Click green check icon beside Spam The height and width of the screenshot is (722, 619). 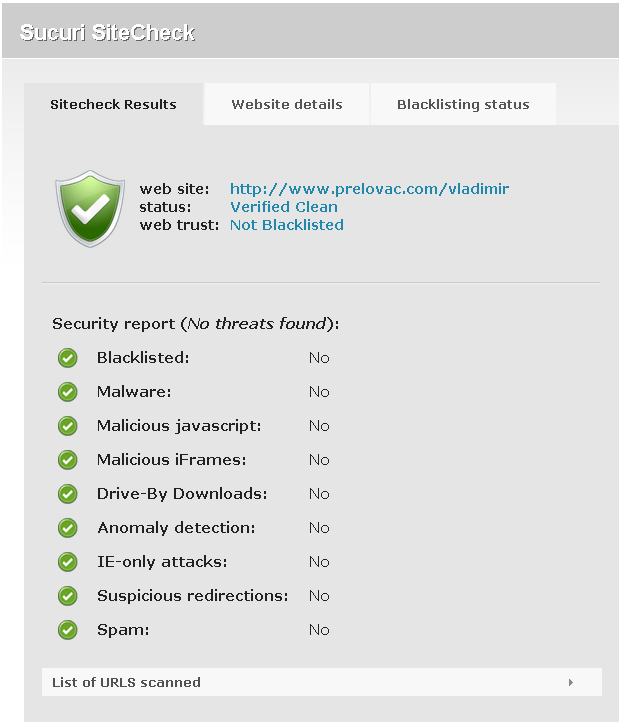coord(68,630)
